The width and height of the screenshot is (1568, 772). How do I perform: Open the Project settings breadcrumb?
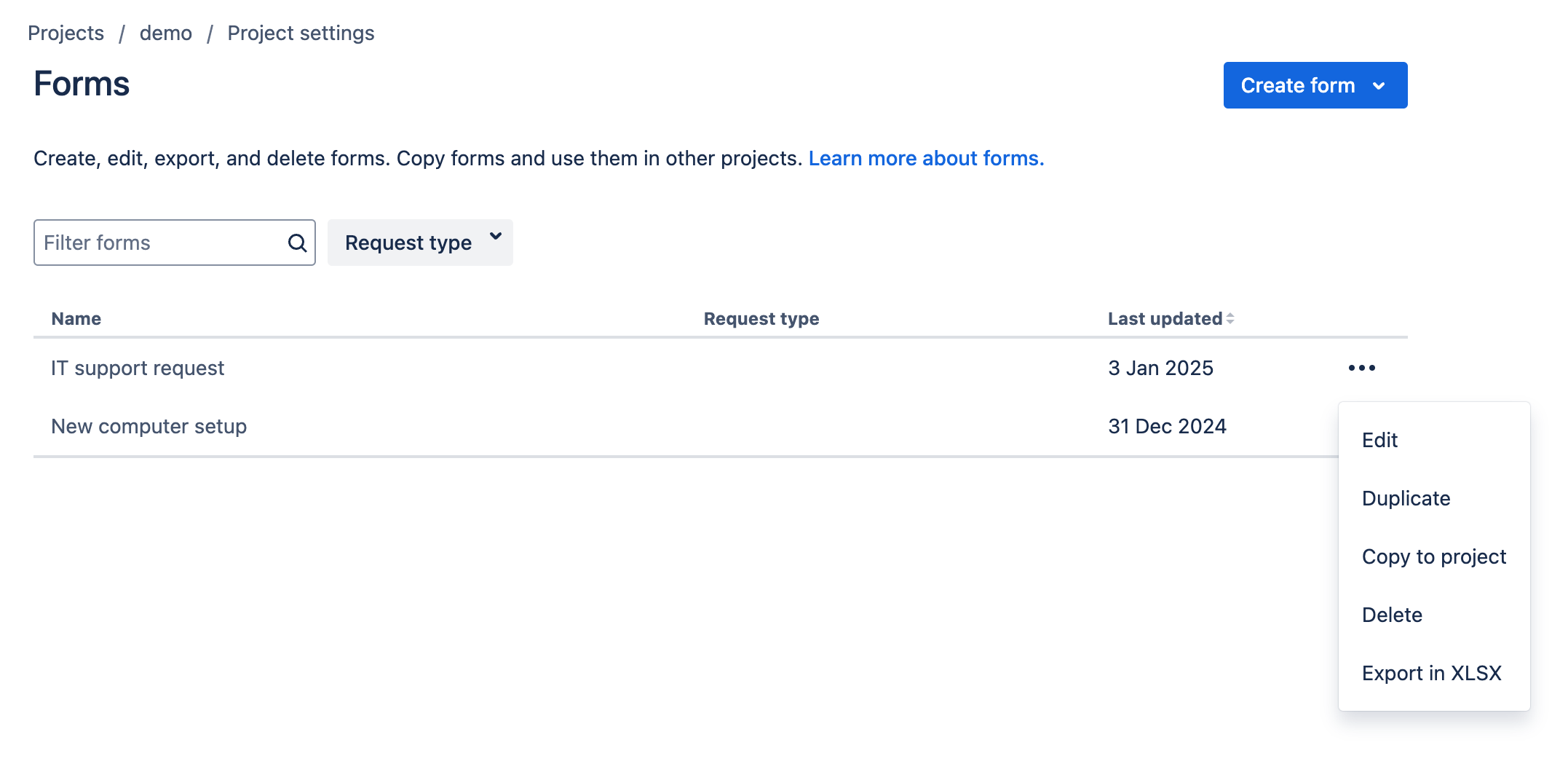point(301,33)
